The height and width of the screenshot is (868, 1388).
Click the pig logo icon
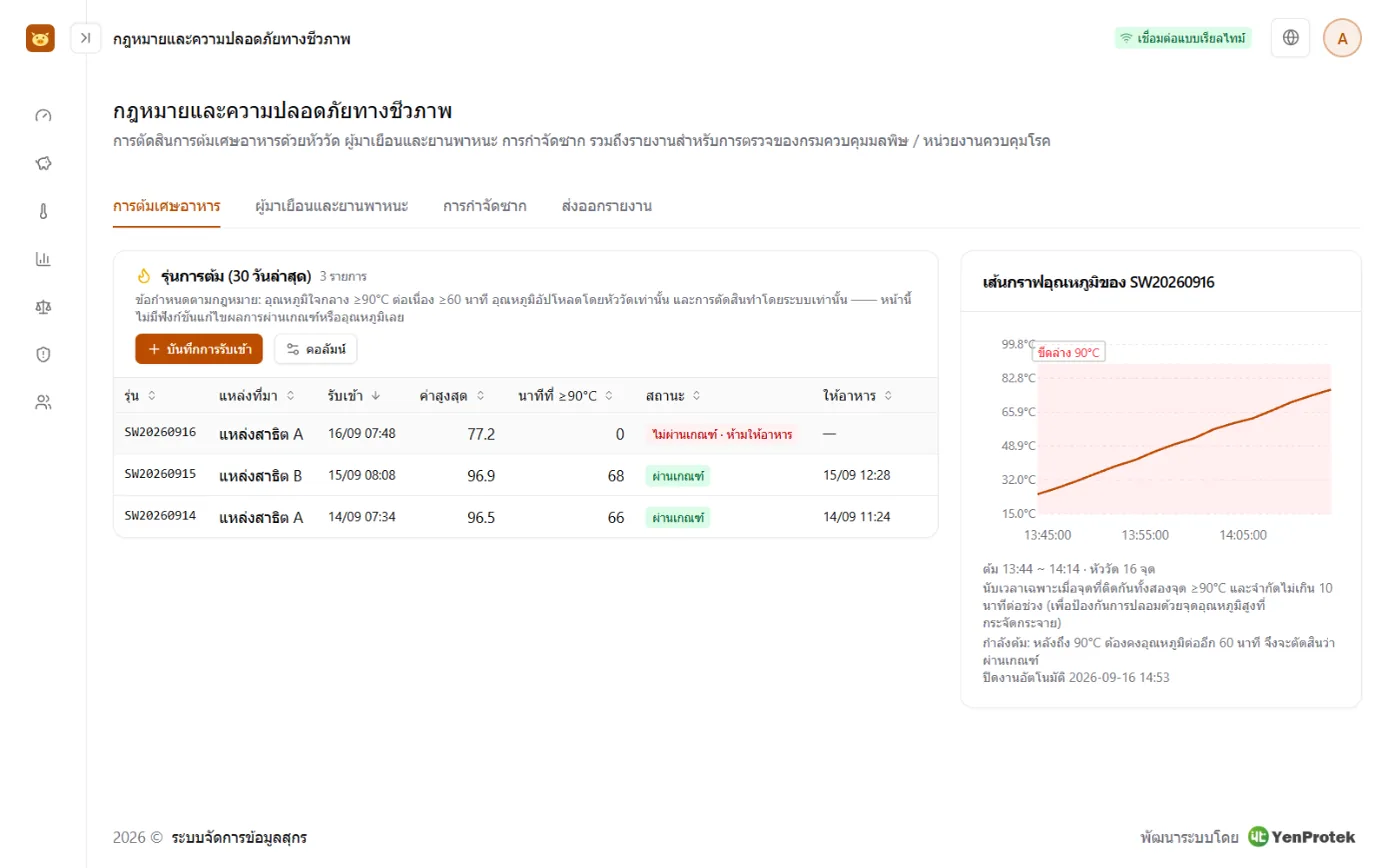[x=40, y=38]
